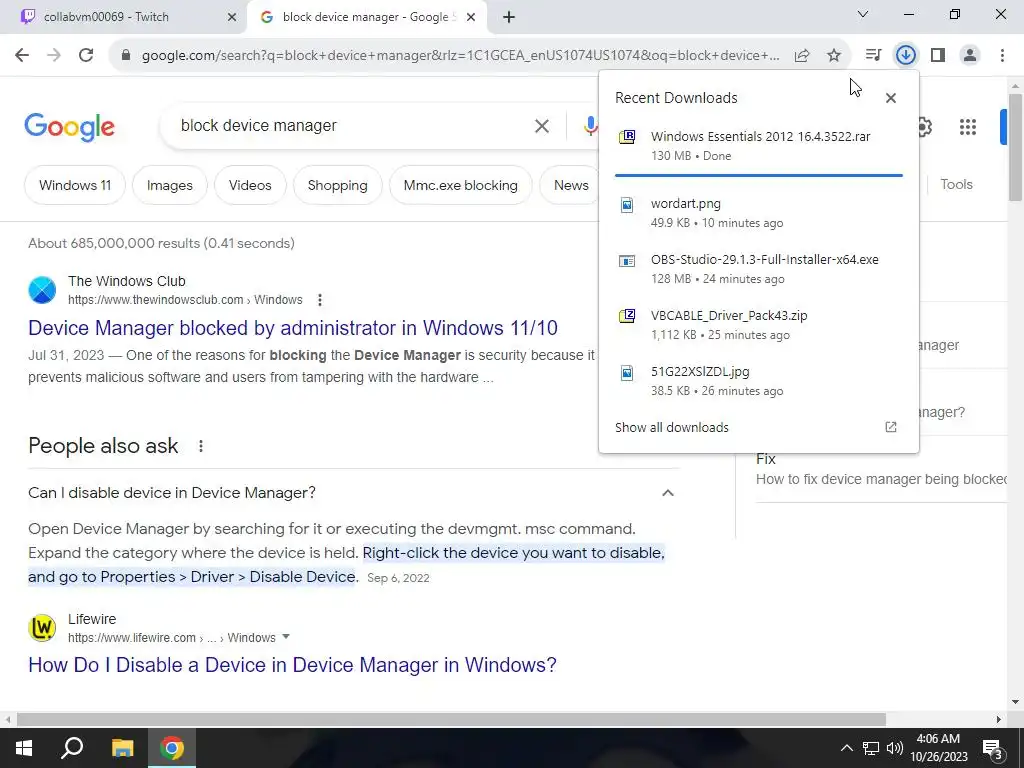Switch to Images results
Viewport: 1024px width, 768px height.
click(170, 185)
